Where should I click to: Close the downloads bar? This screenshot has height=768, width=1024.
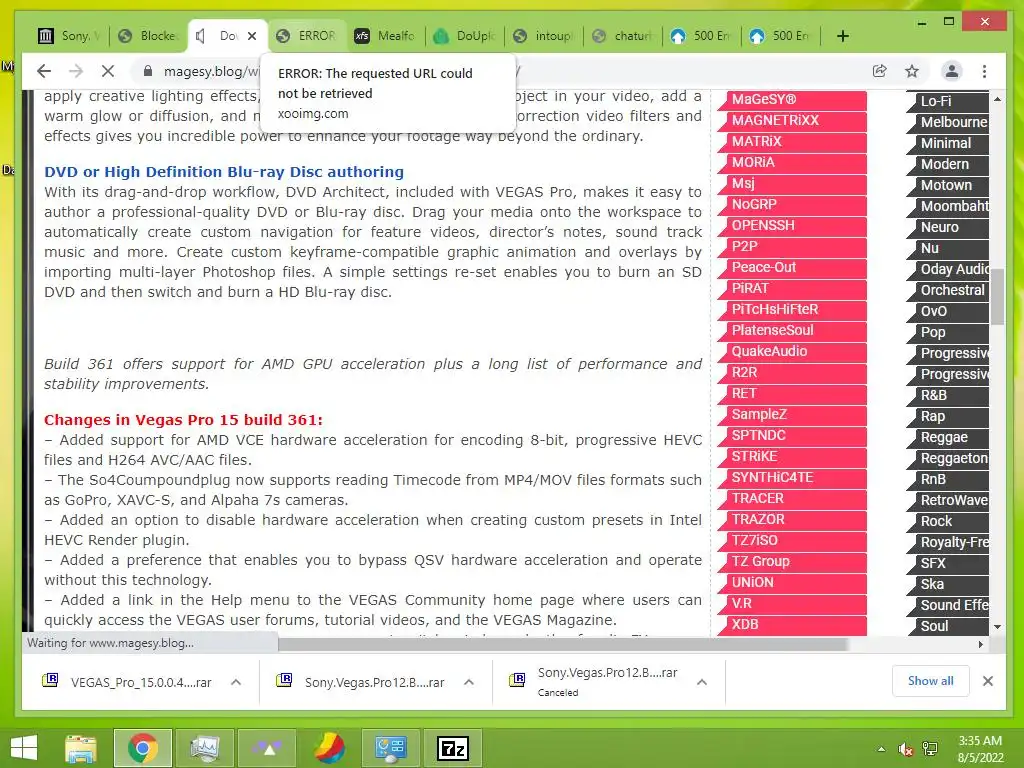pos(988,681)
